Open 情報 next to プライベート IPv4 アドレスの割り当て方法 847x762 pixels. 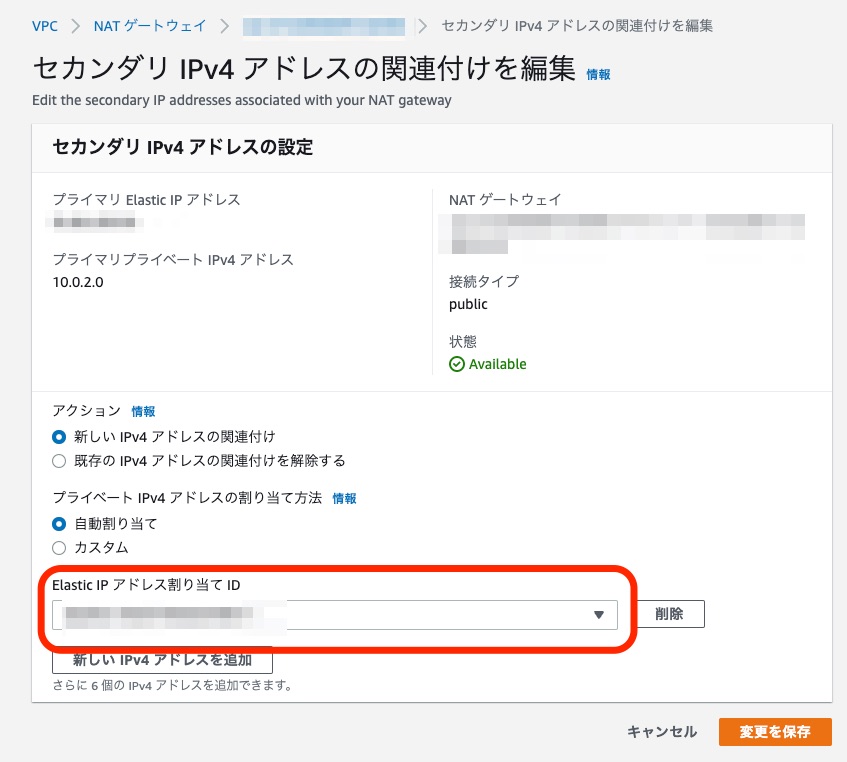pyautogui.click(x=343, y=498)
